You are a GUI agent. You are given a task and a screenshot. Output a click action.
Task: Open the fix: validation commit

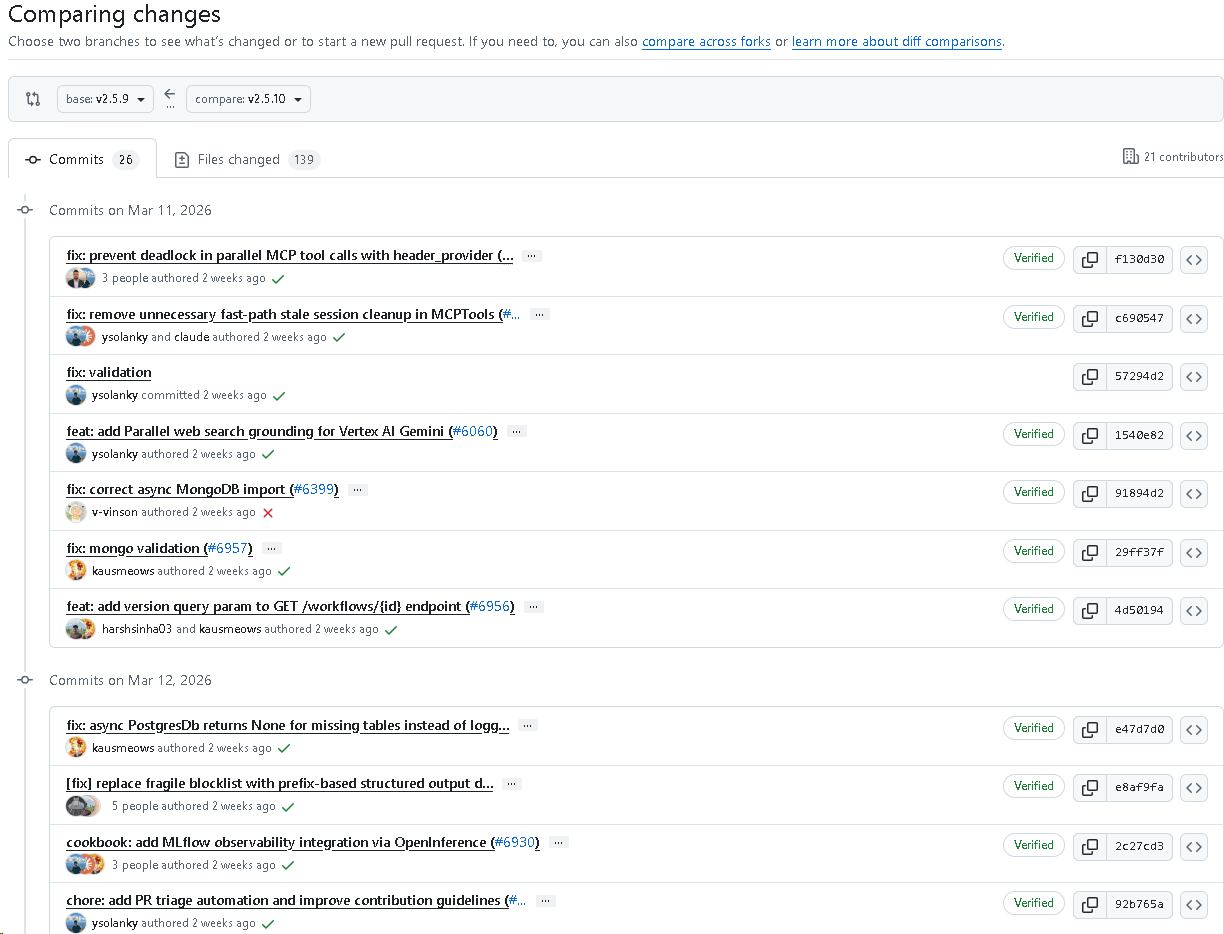pyautogui.click(x=109, y=372)
